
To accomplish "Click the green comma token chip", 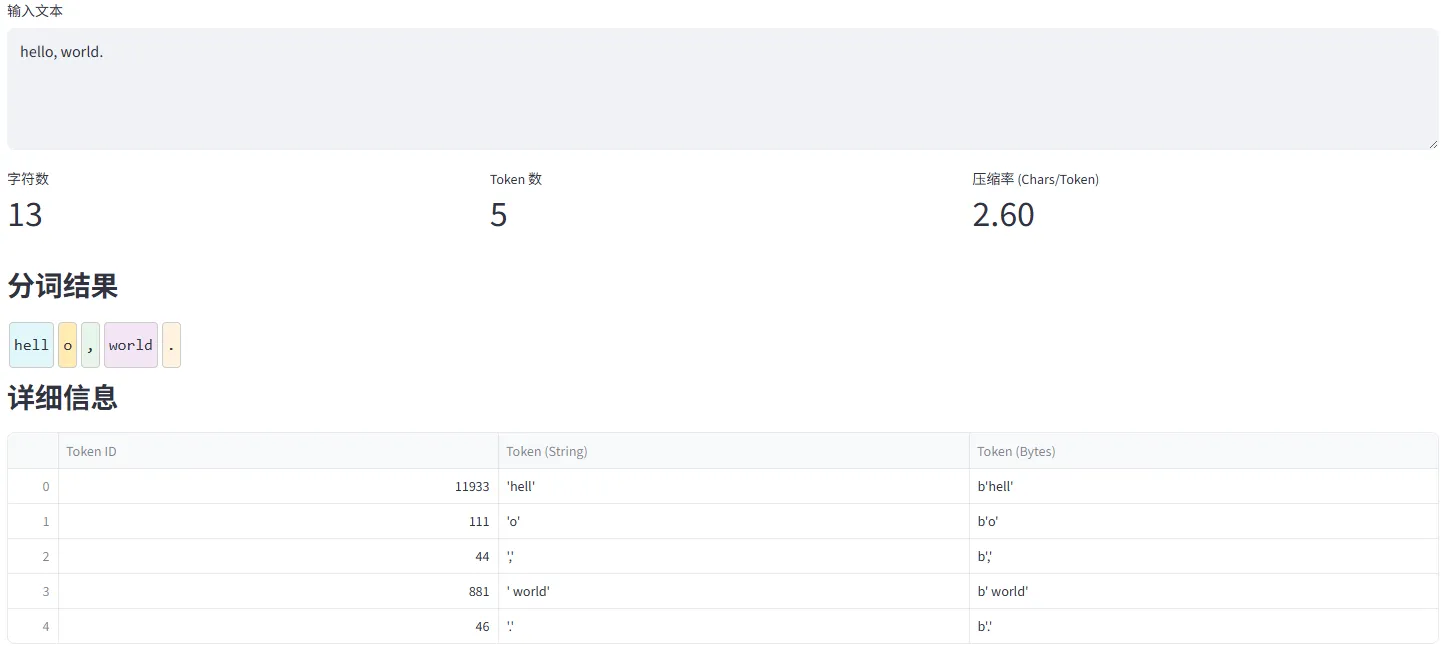I will (90, 345).
